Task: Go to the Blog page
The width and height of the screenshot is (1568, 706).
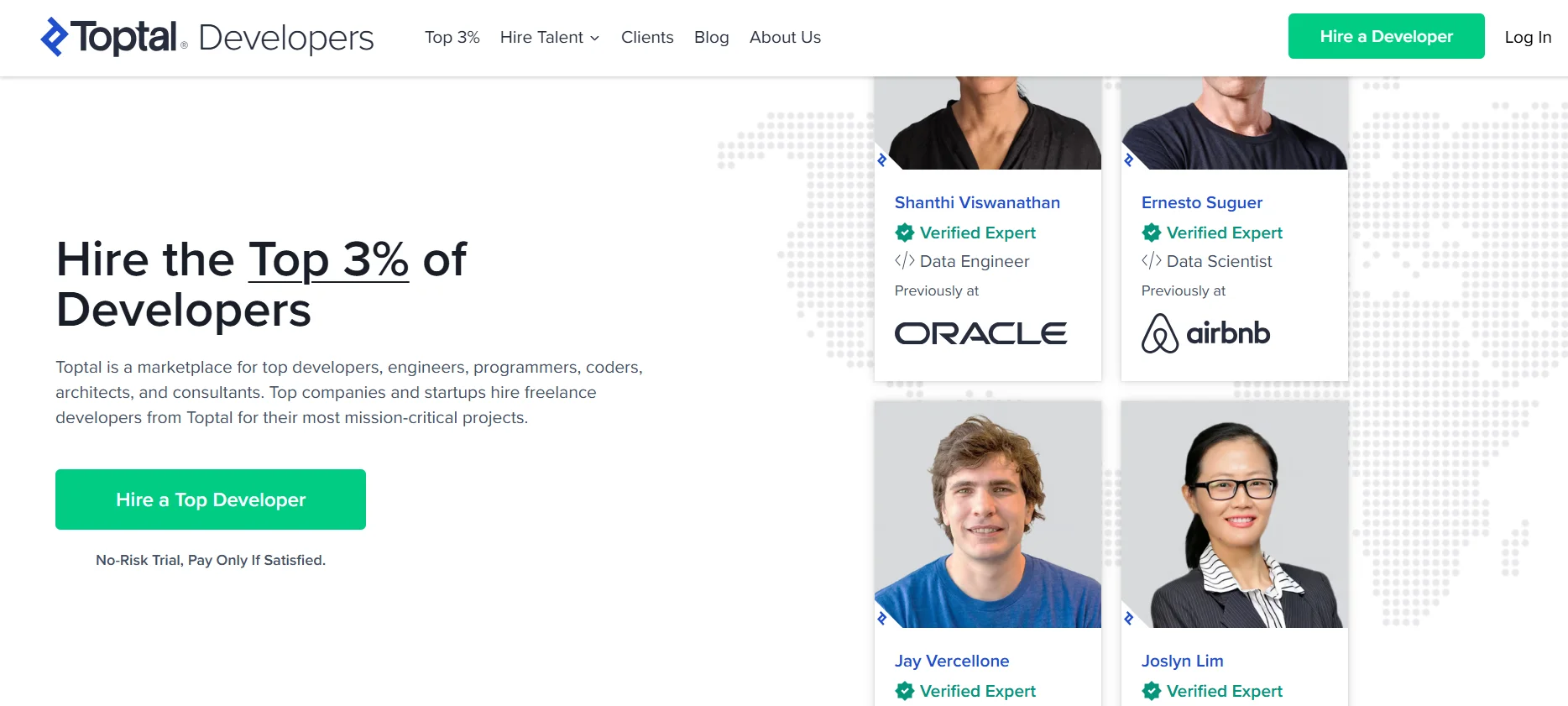Action: pyautogui.click(x=711, y=37)
